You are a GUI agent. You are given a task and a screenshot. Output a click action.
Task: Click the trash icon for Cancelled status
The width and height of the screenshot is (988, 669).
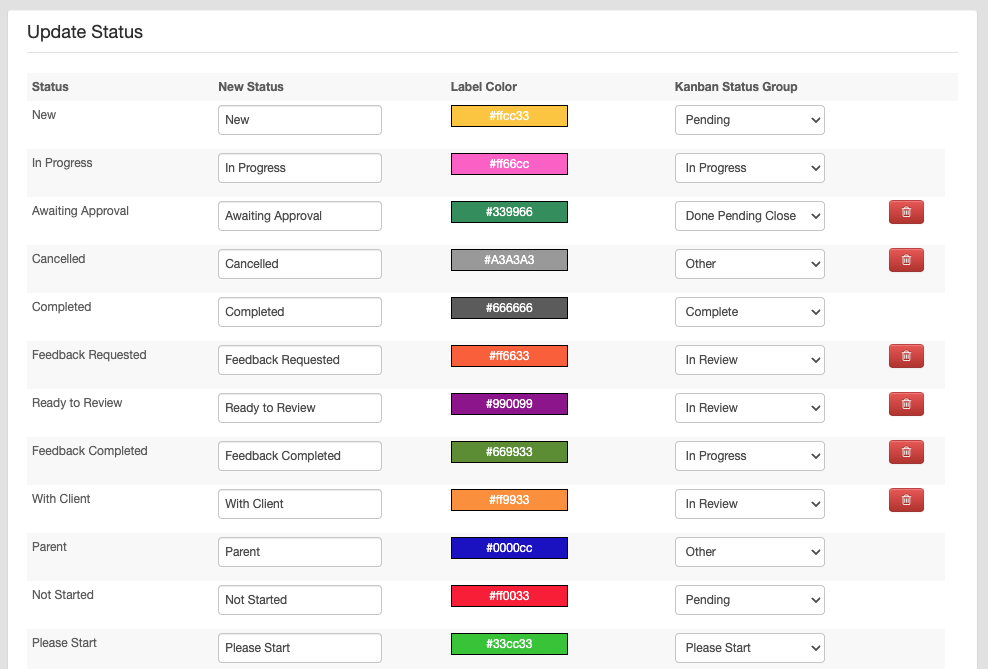(906, 260)
